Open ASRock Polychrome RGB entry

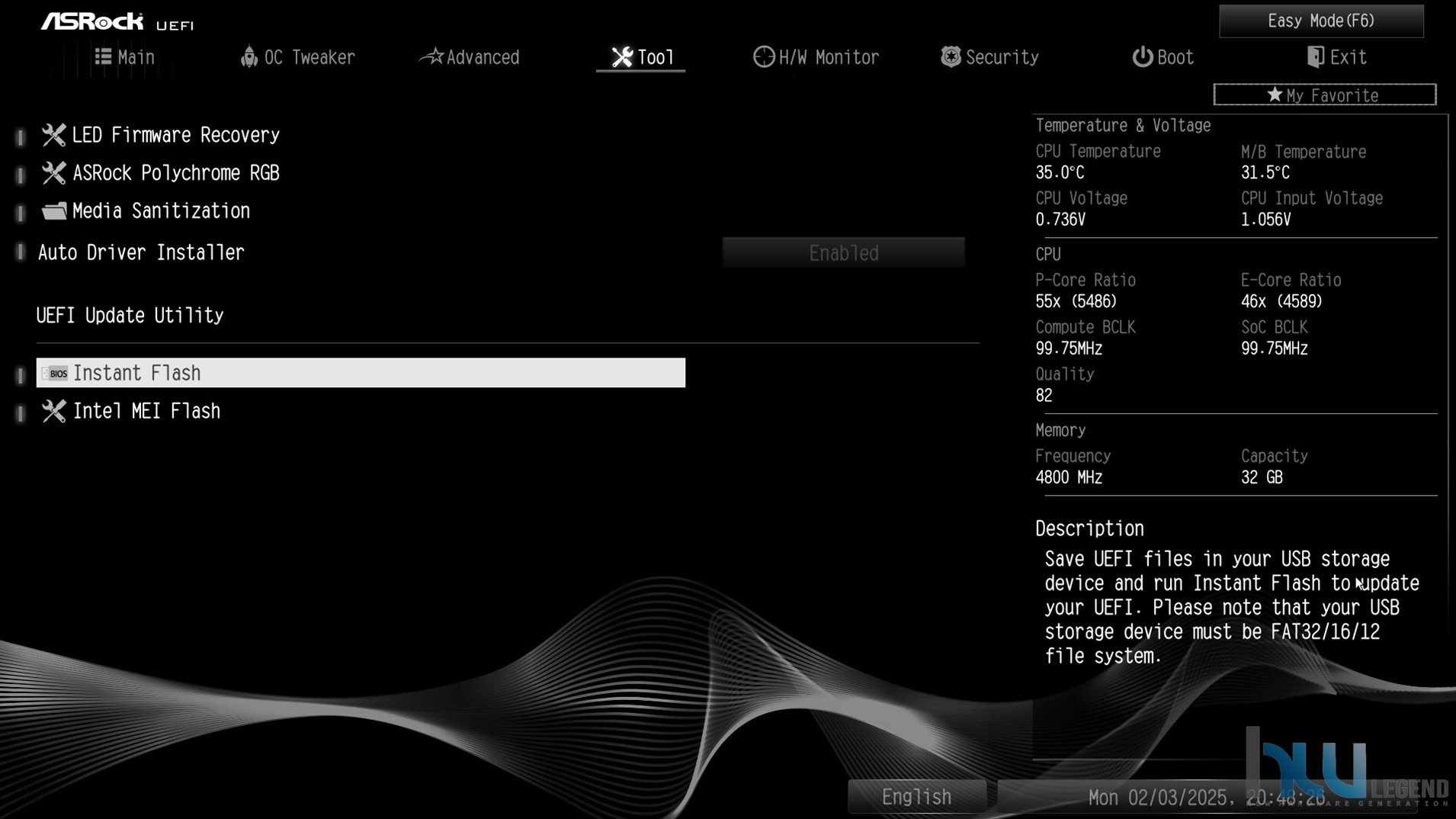[x=176, y=173]
